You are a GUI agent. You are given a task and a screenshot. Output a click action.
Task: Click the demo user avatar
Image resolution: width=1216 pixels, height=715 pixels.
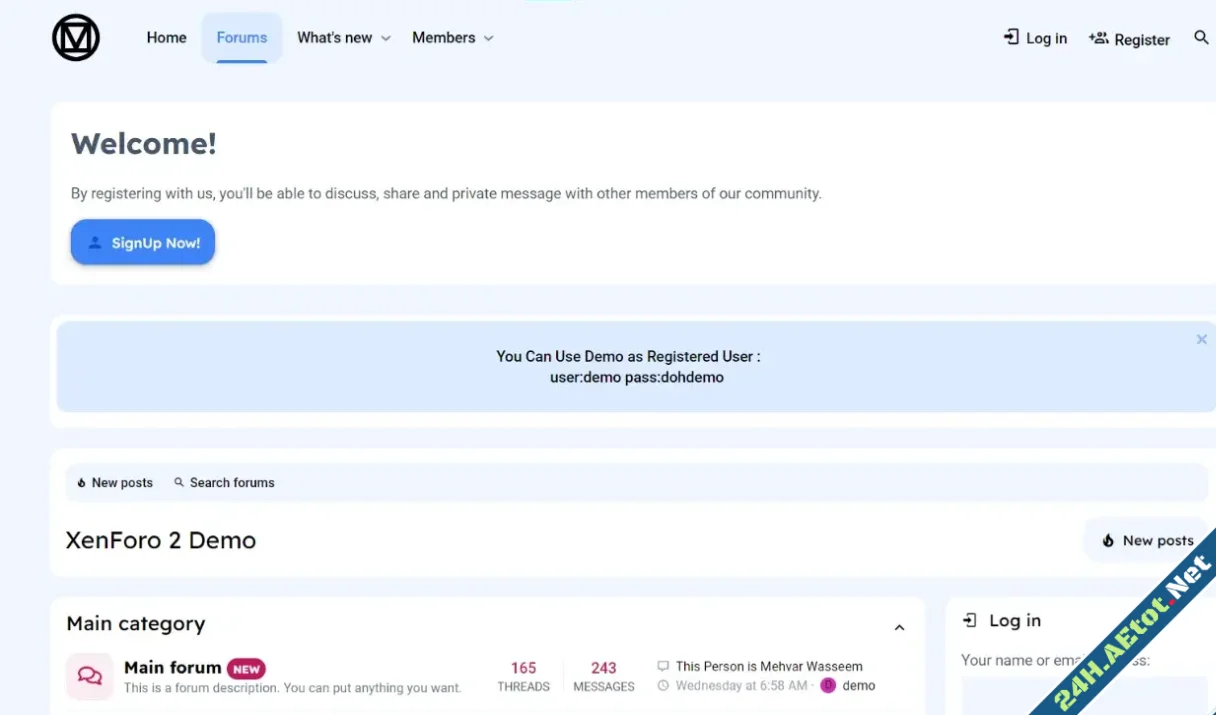[828, 686]
